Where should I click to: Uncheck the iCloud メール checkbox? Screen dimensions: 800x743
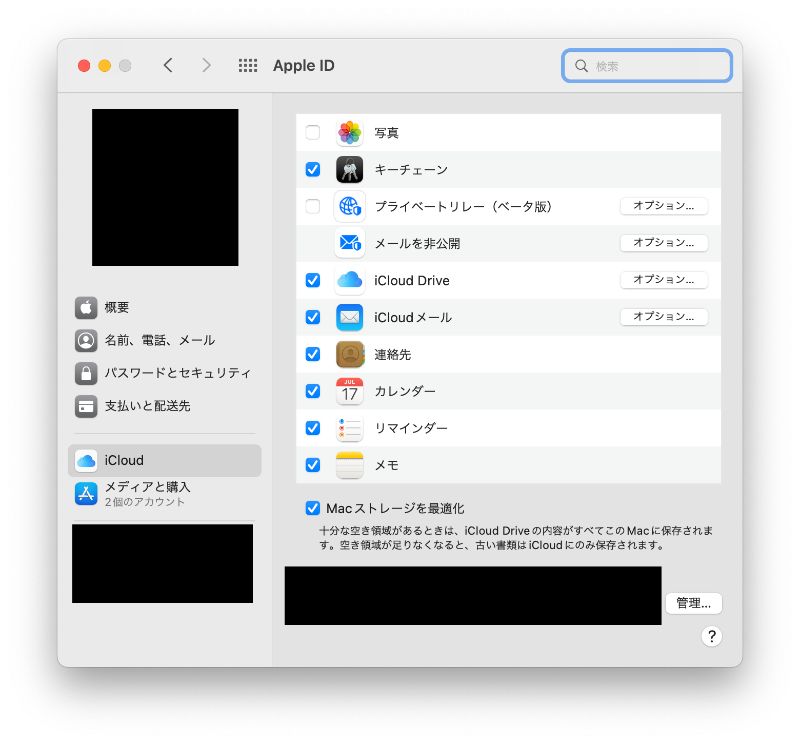tap(313, 317)
